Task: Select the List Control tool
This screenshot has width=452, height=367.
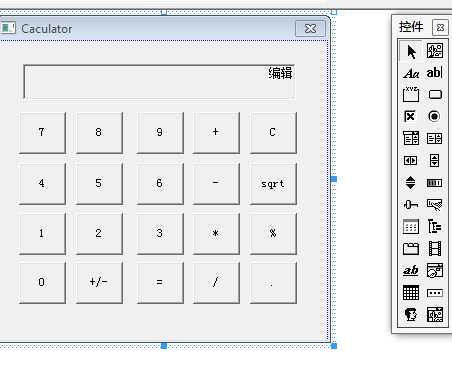Action: 411,227
